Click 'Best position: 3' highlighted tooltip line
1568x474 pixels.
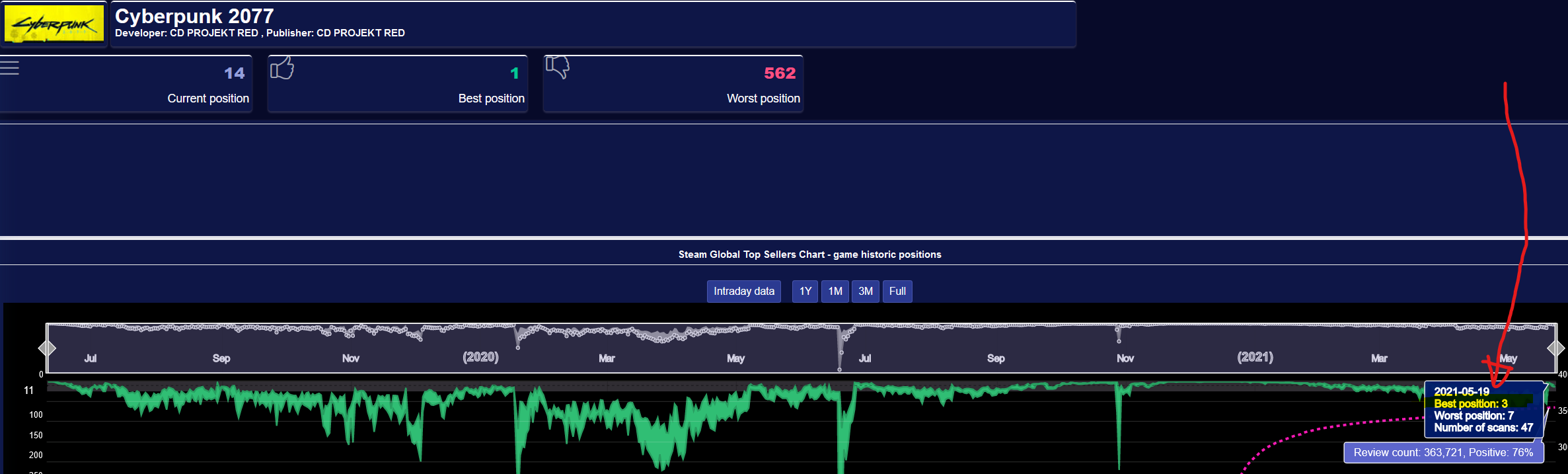(x=1471, y=404)
